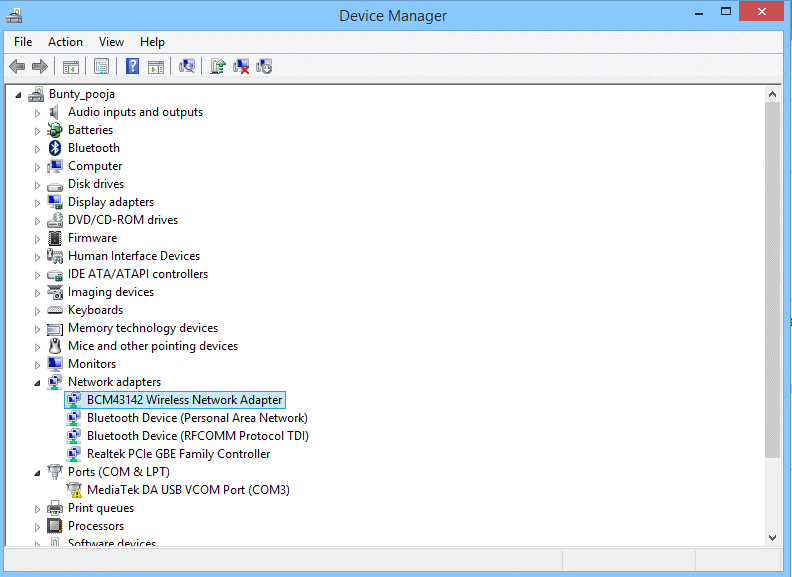The width and height of the screenshot is (792, 577).
Task: Open the Action menu
Action: (65, 42)
